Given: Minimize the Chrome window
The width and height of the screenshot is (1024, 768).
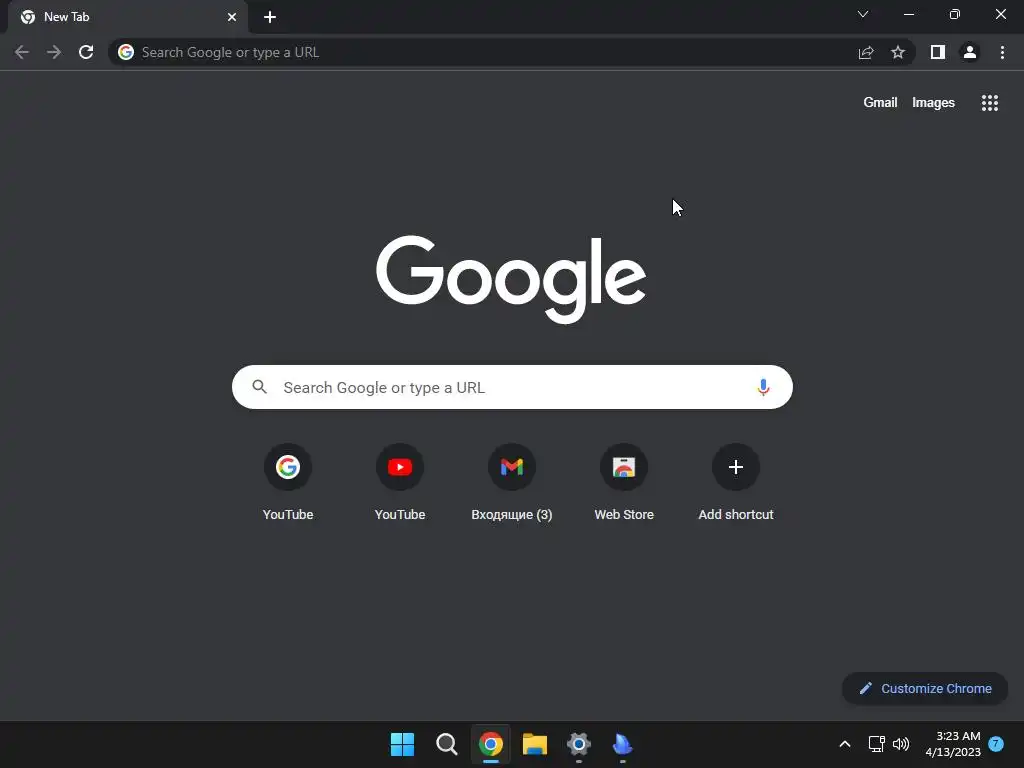Looking at the screenshot, I should (909, 14).
